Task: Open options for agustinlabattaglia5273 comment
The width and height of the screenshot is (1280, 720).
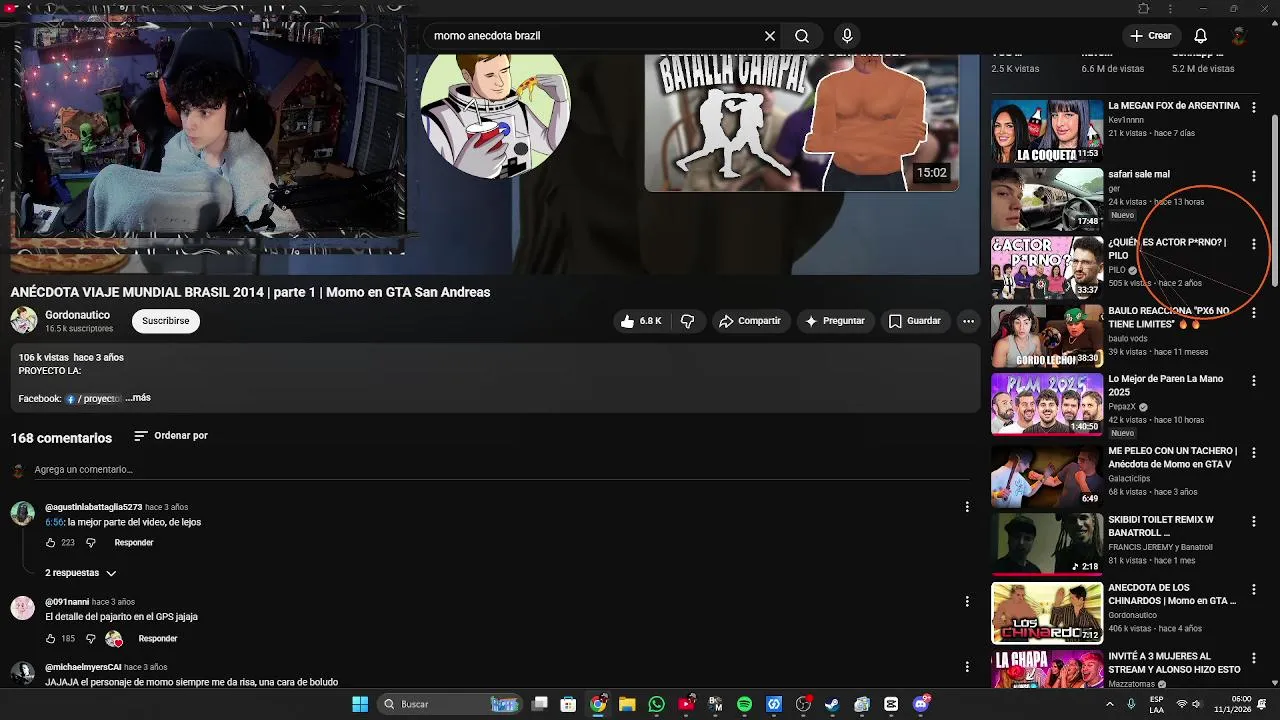Action: (967, 507)
